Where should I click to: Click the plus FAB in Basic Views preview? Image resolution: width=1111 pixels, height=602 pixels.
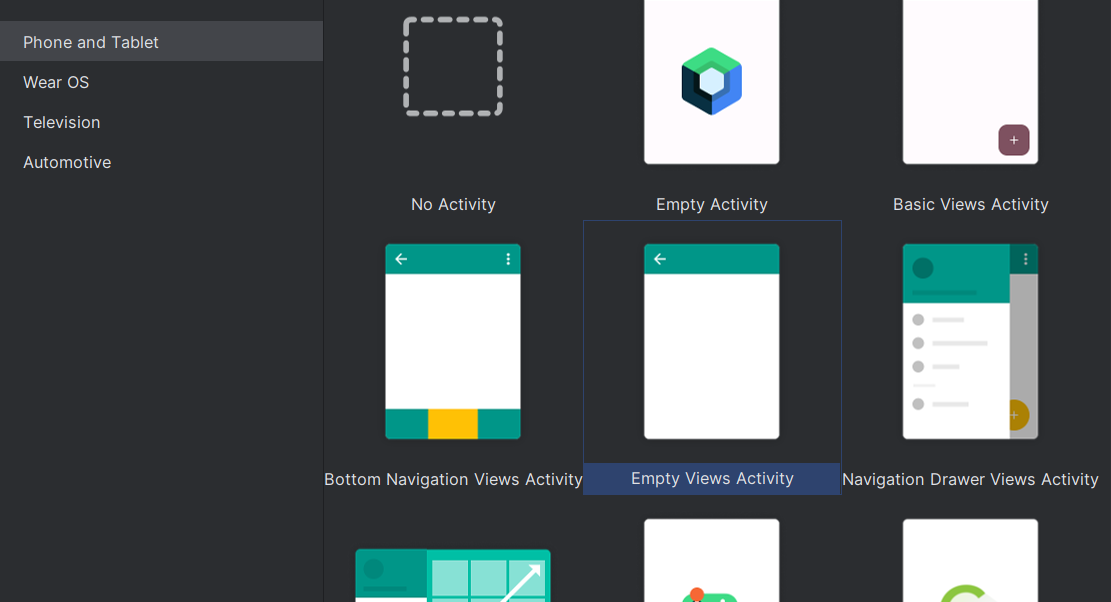[x=1014, y=140]
